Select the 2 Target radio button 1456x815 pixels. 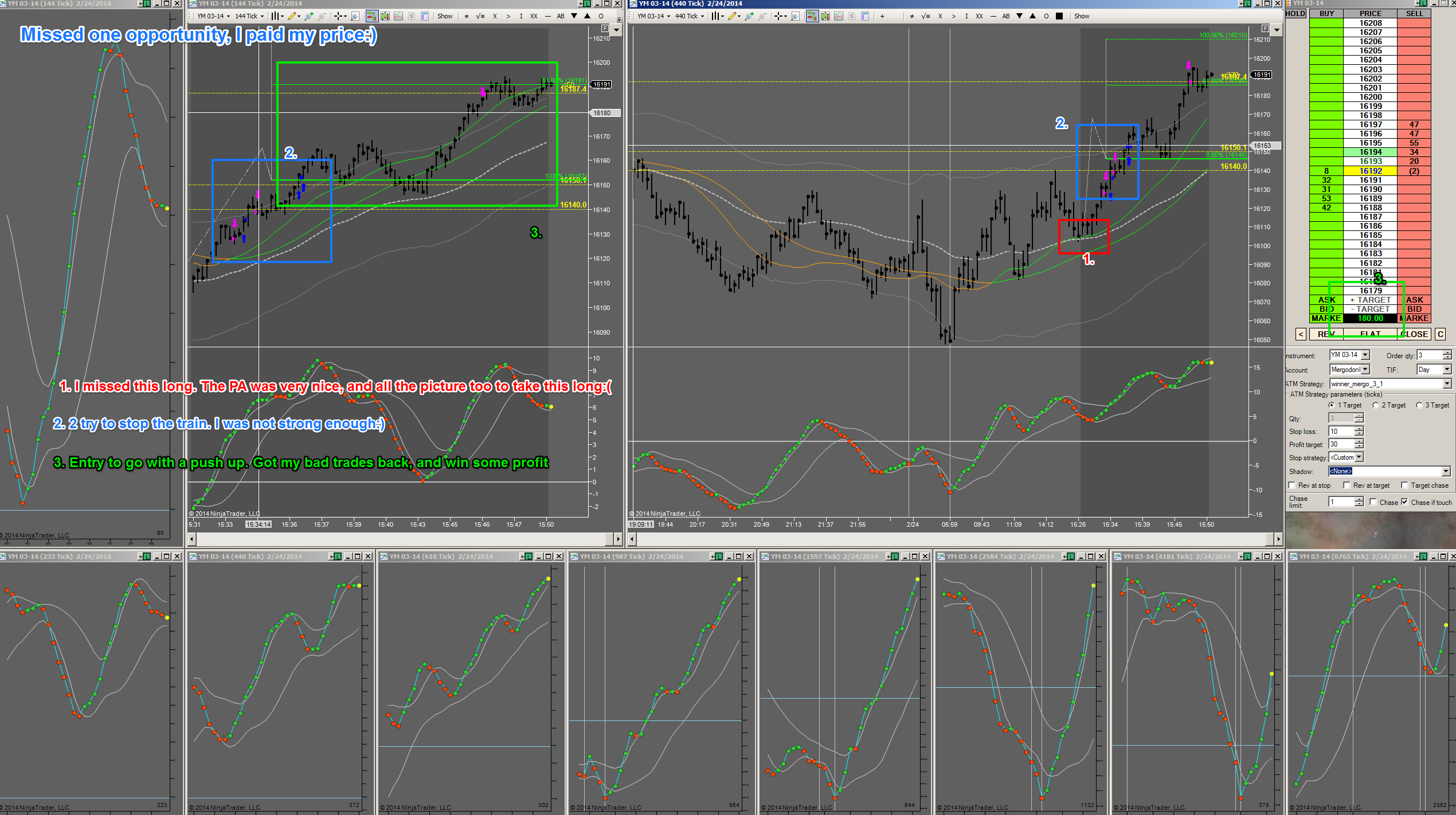(x=1375, y=405)
